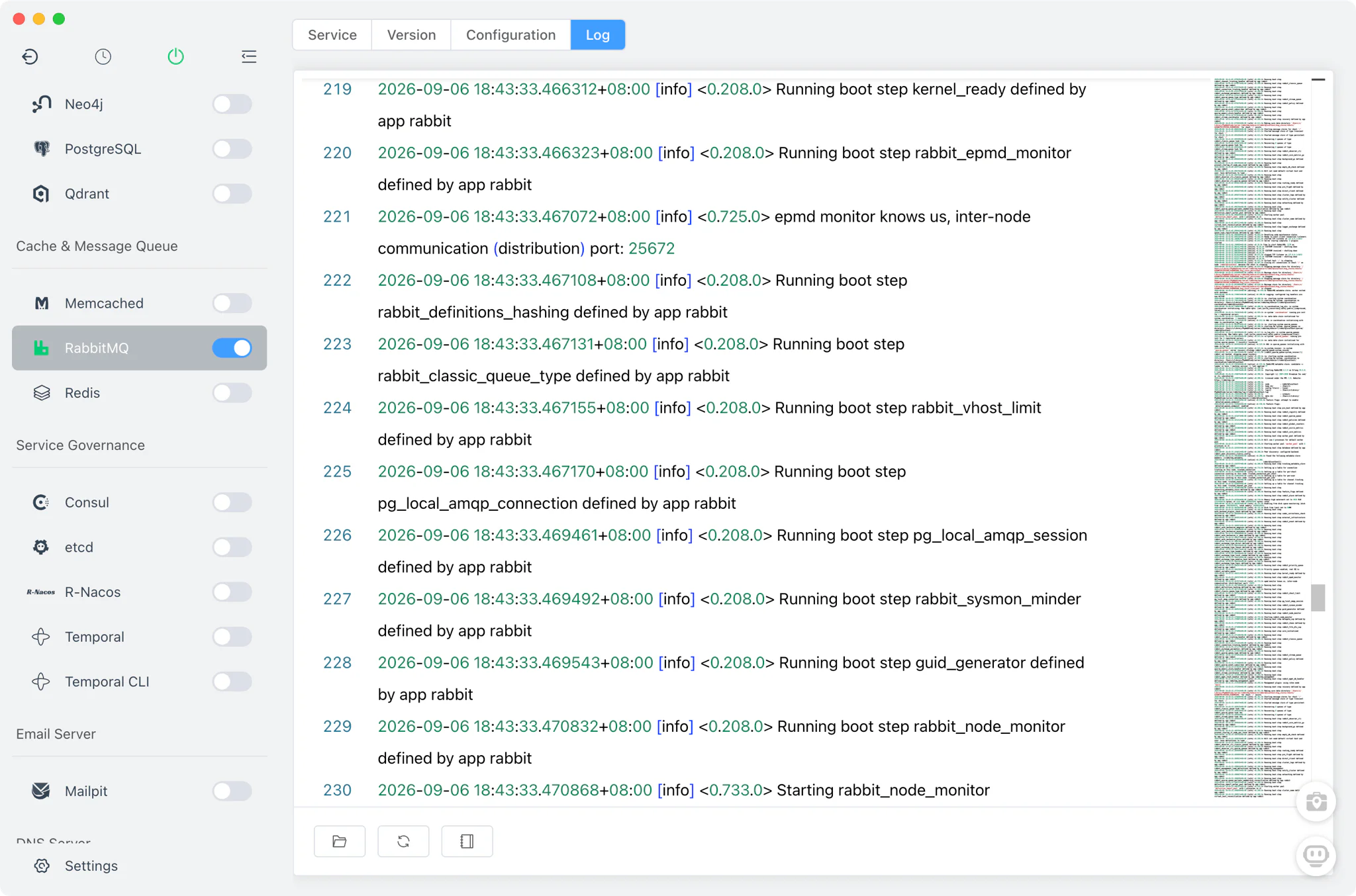Select Memcached in the service list
1356x896 pixels.
coord(139,303)
